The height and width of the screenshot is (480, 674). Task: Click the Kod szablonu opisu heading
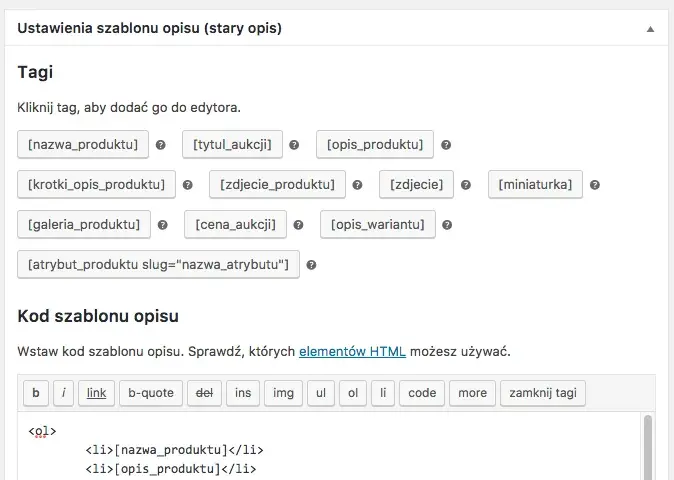click(98, 316)
